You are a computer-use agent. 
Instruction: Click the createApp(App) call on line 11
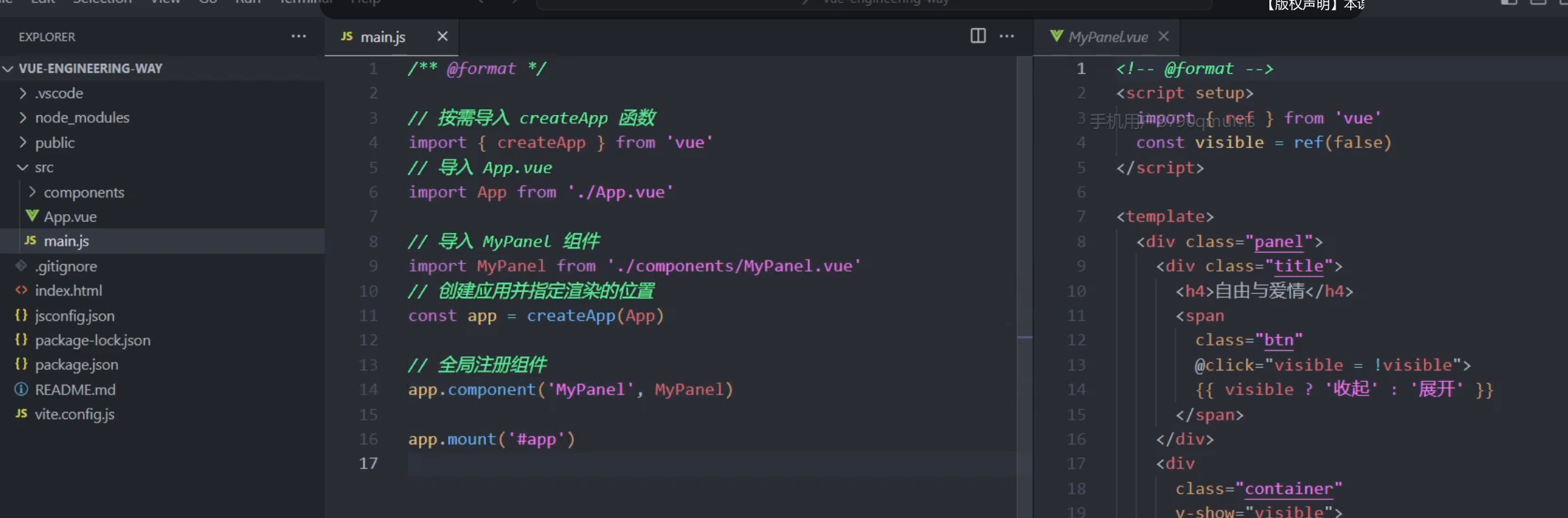[595, 316]
